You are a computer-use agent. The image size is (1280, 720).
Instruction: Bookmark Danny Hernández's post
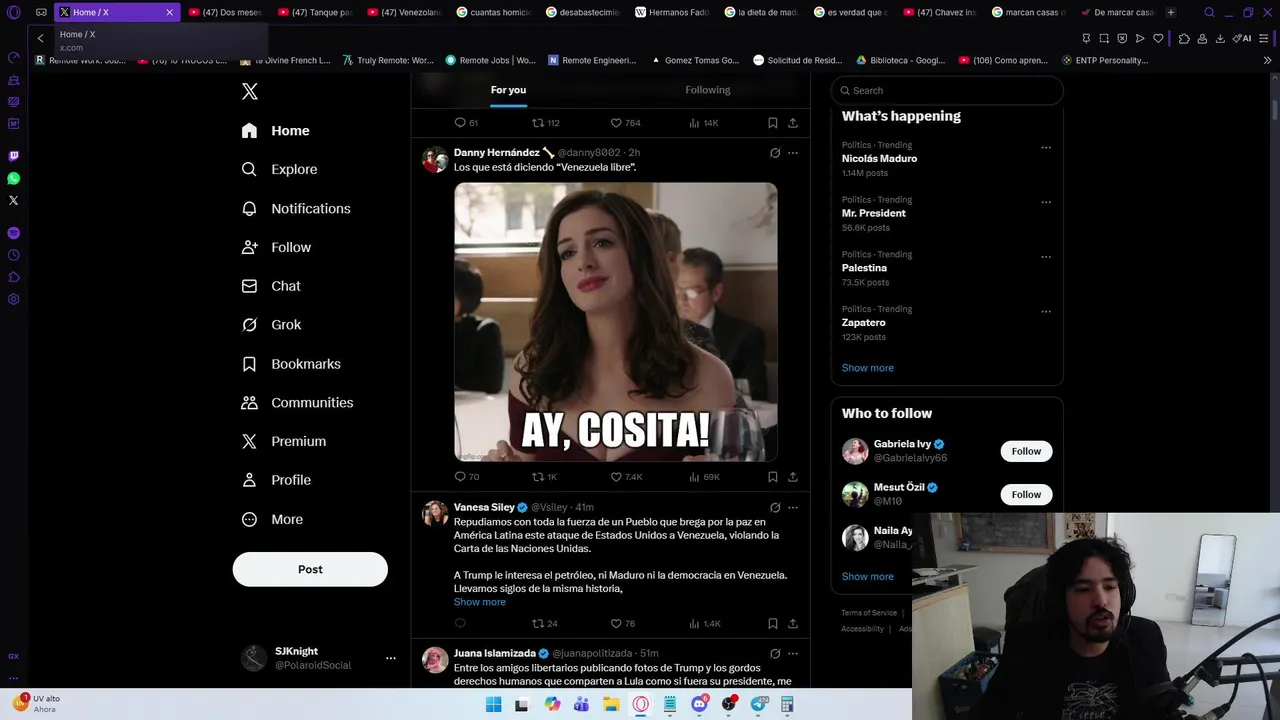773,477
